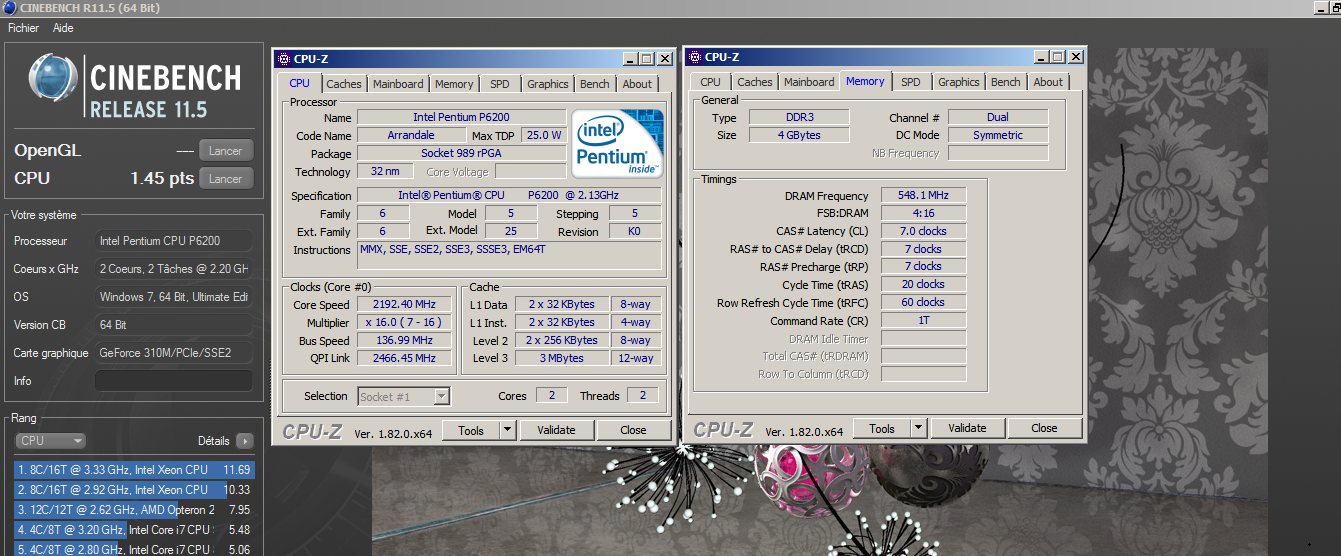Screen dimensions: 1341x556
Task: Minimize the right CPU-Z window
Action: tap(1042, 57)
